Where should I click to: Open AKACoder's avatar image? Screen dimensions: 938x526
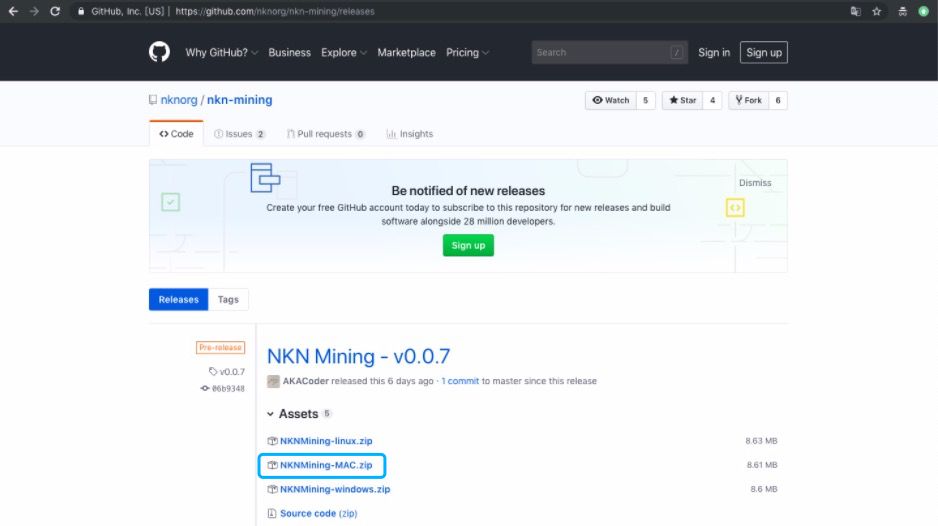[x=273, y=381]
